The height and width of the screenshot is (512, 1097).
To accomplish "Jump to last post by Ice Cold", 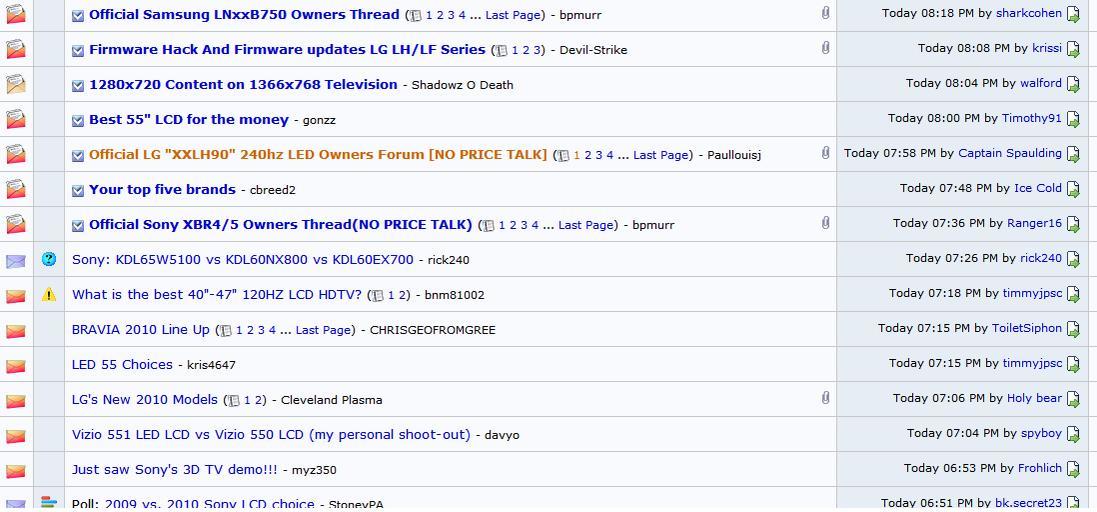I will pos(1073,189).
